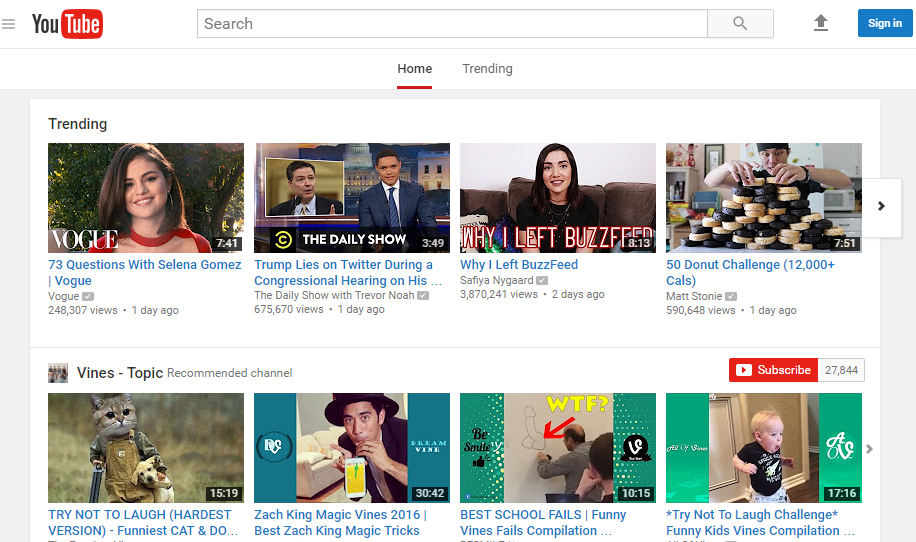The height and width of the screenshot is (542, 916).
Task: Click '675,670 views' text
Action: pos(289,309)
